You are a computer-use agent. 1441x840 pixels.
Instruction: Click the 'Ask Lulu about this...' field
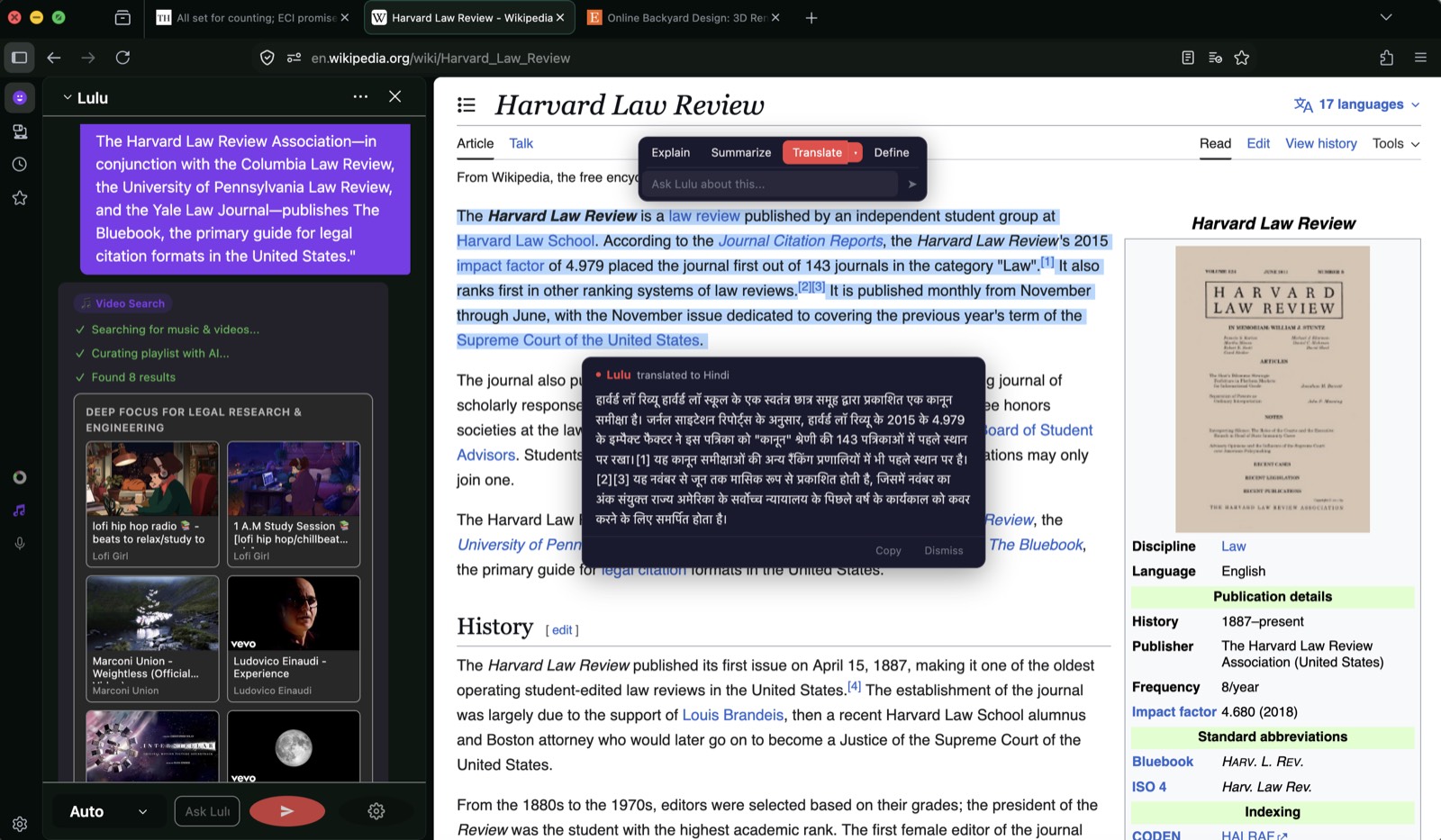(773, 184)
